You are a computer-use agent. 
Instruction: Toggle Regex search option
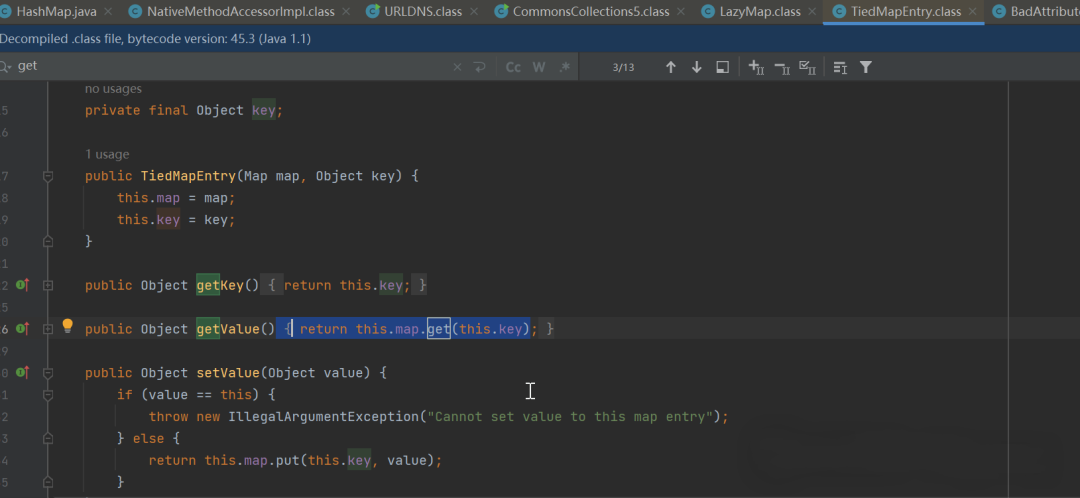(x=565, y=67)
